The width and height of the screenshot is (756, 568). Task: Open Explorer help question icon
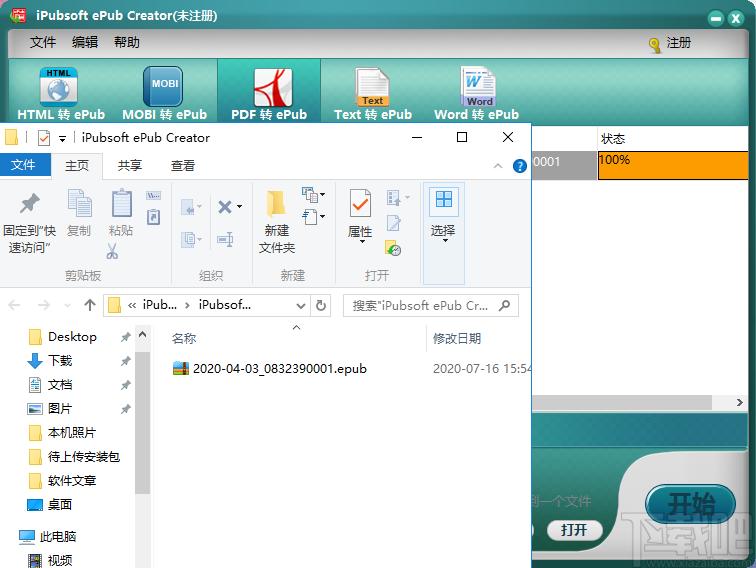pos(519,166)
